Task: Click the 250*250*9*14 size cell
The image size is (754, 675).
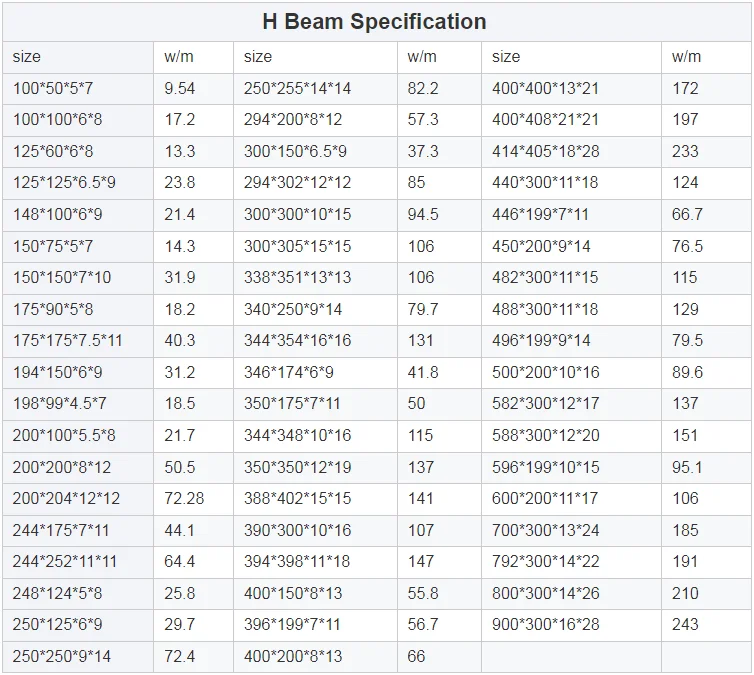Action: [62, 656]
